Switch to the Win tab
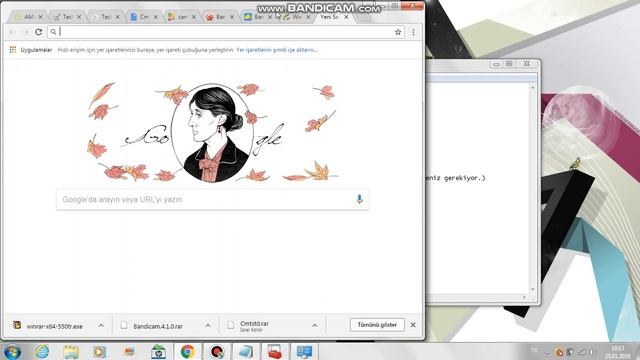 click(296, 17)
